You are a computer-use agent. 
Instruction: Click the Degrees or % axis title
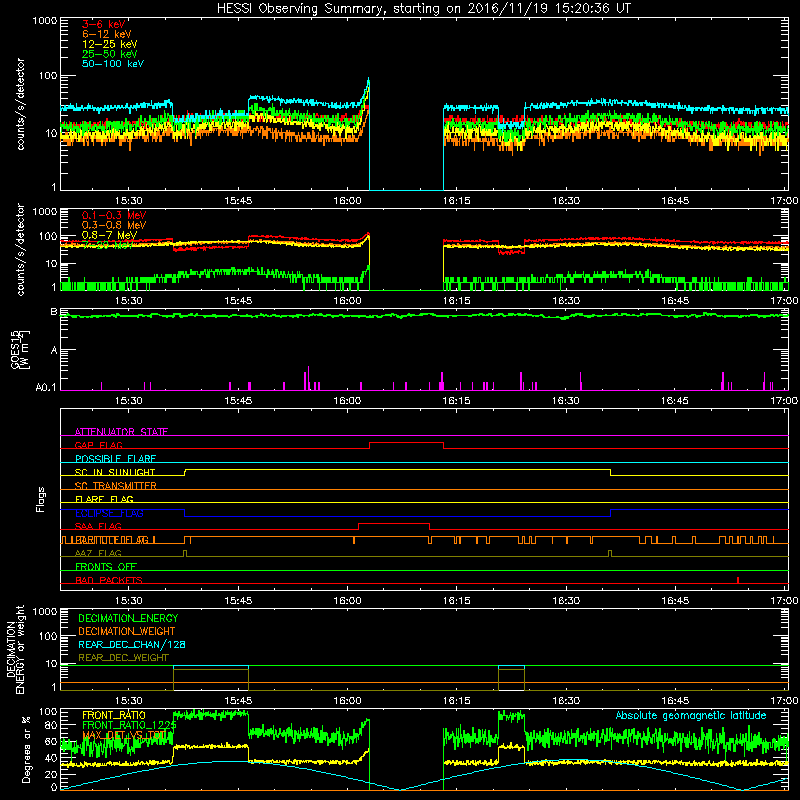tap(26, 749)
